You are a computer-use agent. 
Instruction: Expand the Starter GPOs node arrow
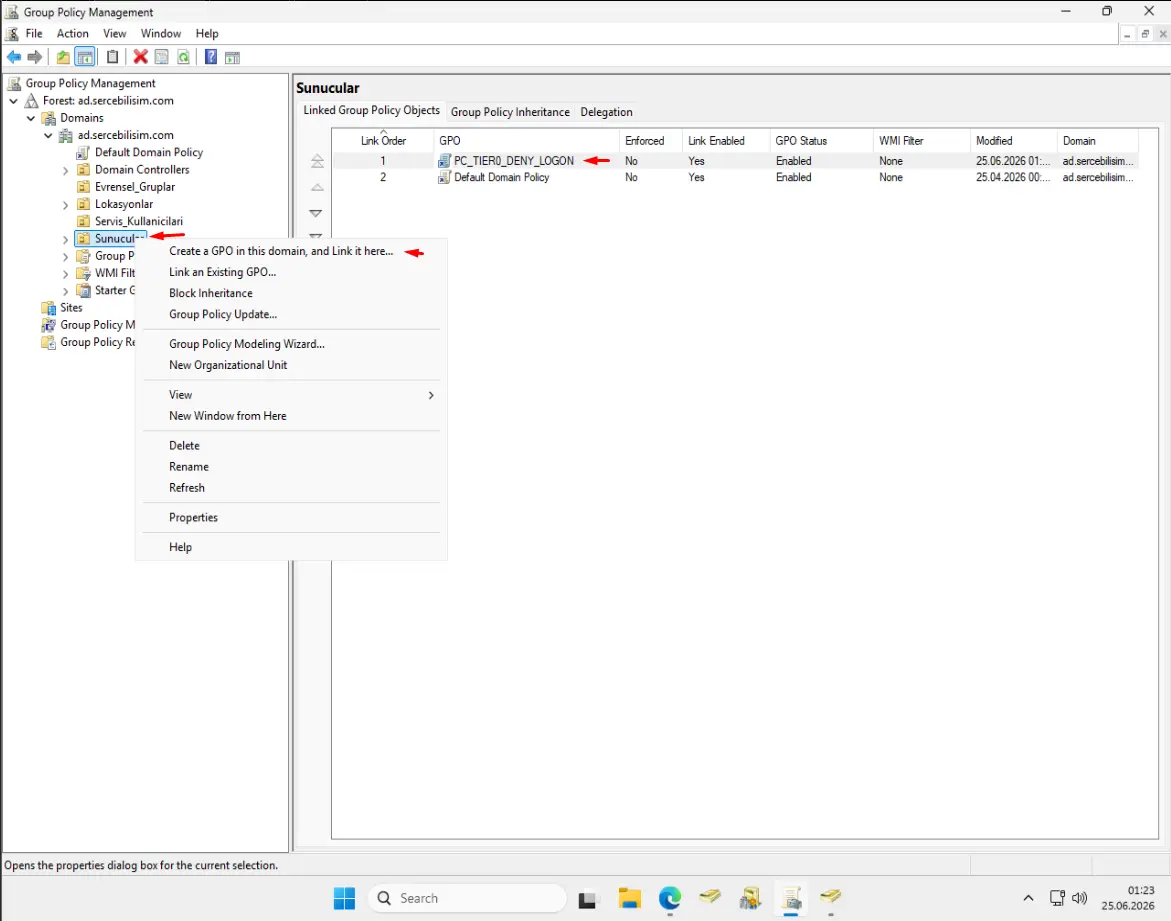[x=65, y=291]
